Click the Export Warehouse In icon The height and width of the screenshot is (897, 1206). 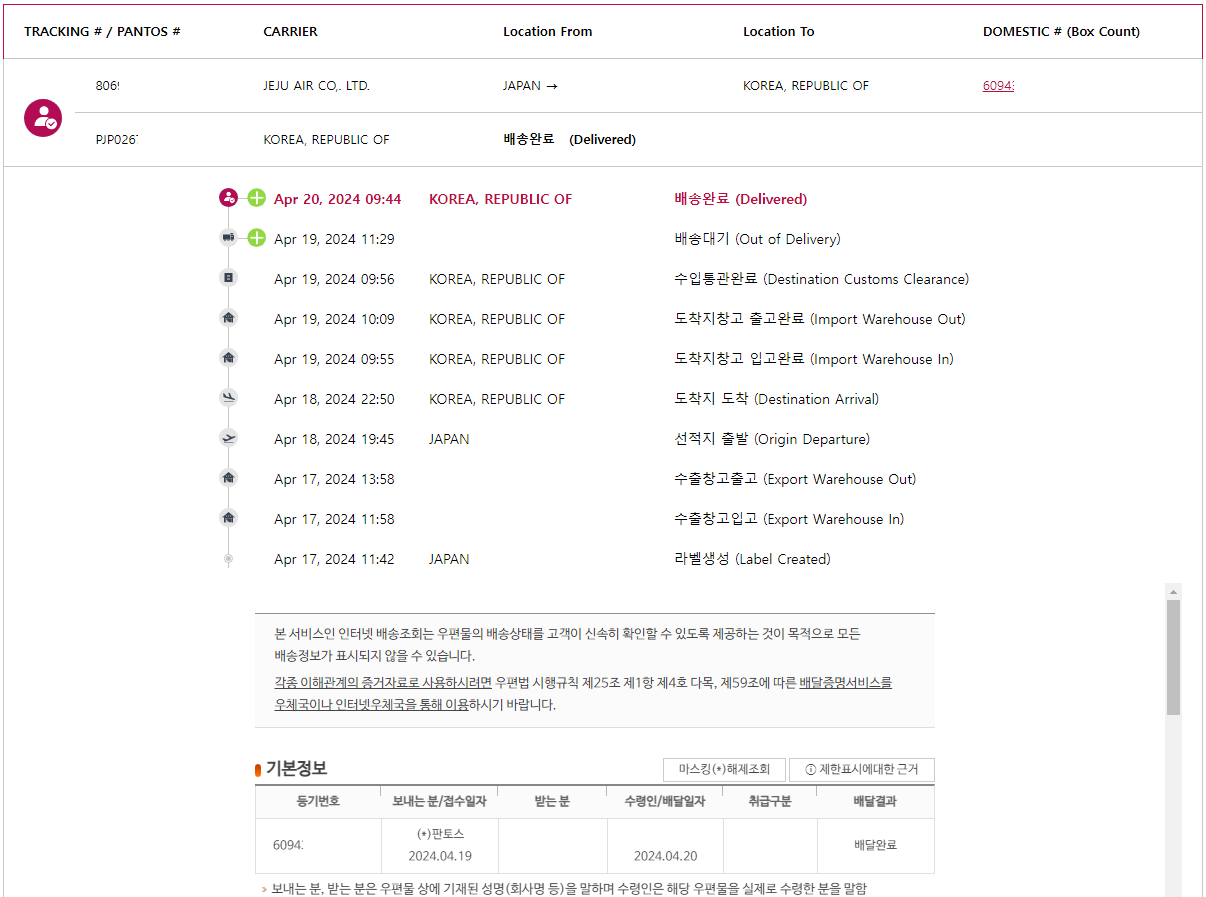coord(228,518)
